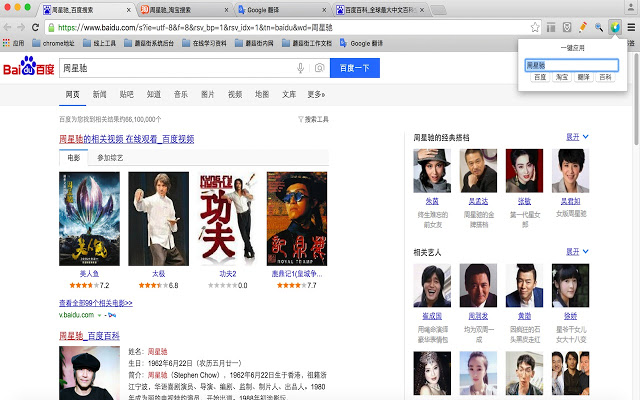Click the columns extension icon beside star
This screenshot has height=400, width=640.
click(551, 27)
